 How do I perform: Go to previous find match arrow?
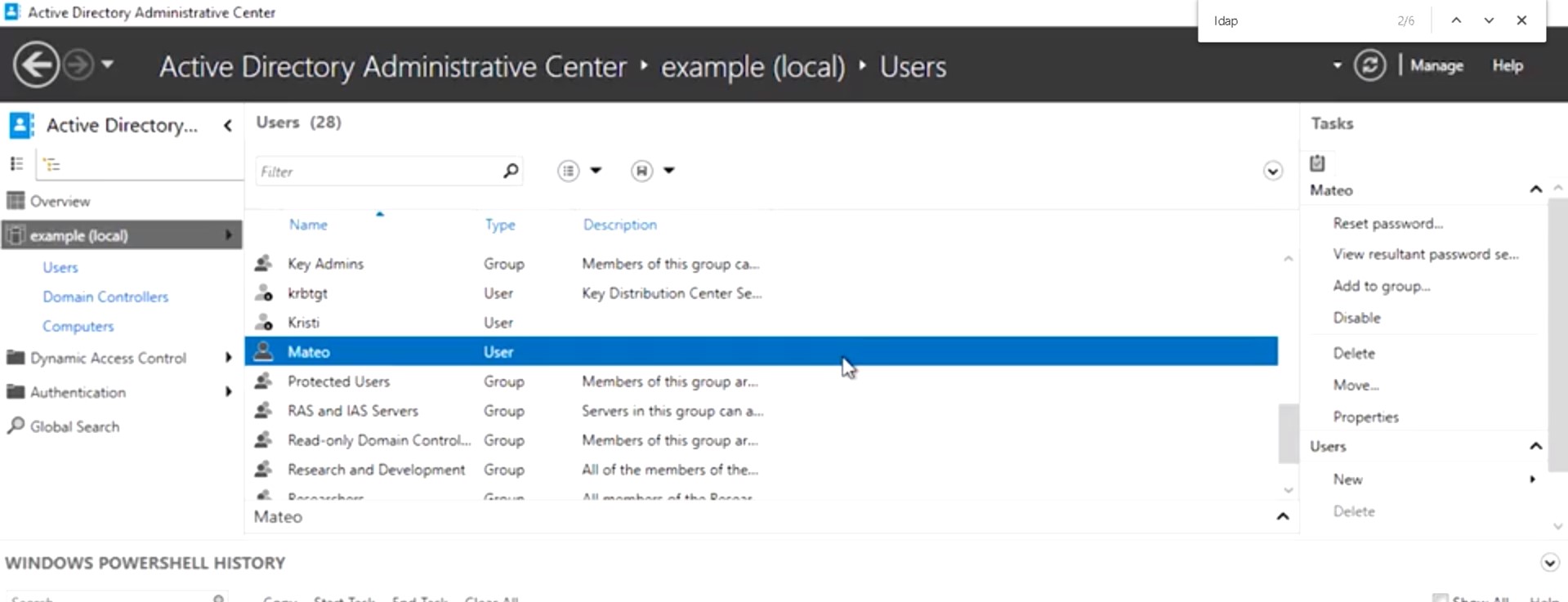point(1456,20)
